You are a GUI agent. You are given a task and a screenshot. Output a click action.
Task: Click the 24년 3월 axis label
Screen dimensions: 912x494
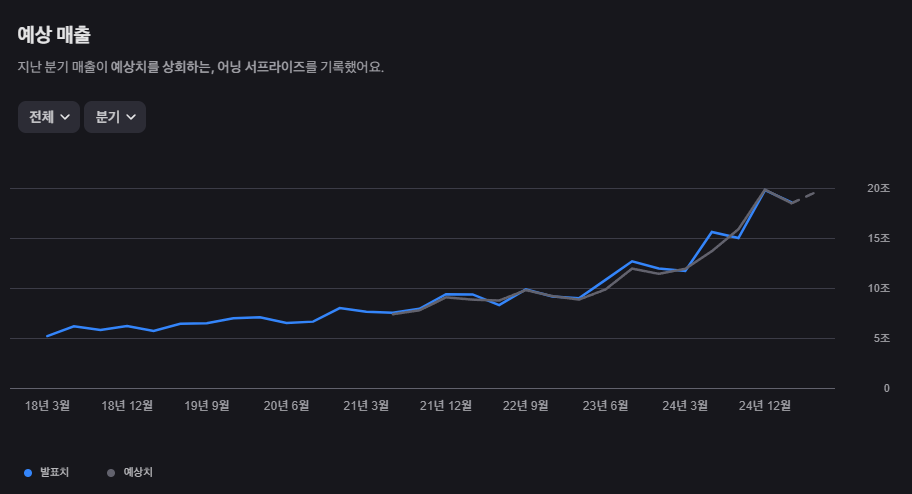pos(685,406)
